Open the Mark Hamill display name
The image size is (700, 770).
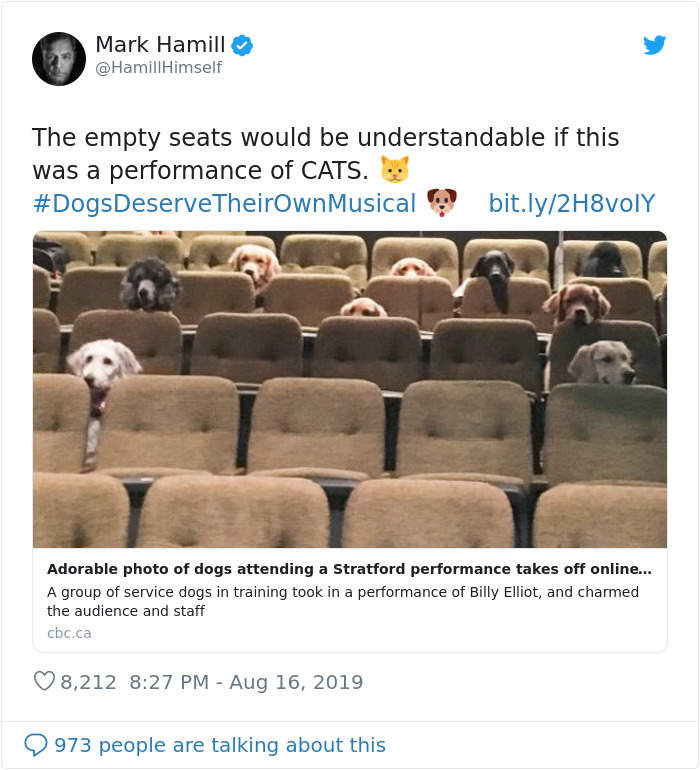point(159,45)
